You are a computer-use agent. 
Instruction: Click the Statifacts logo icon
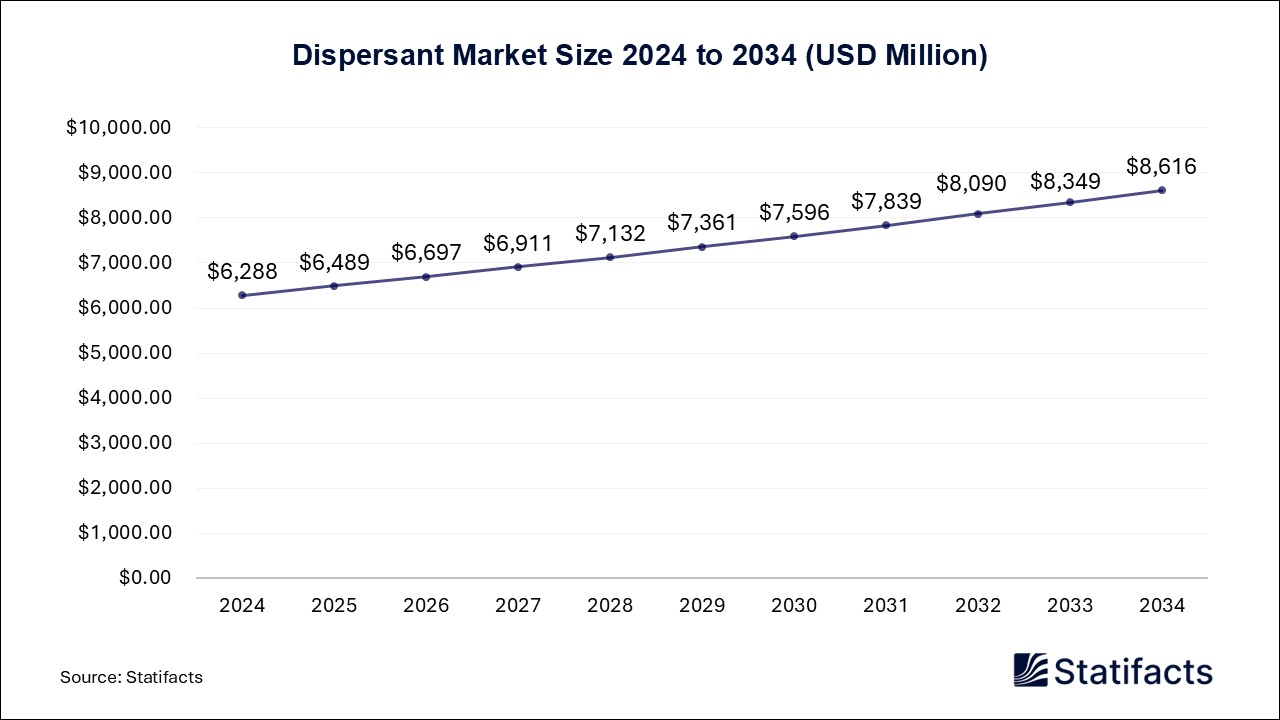click(1030, 670)
